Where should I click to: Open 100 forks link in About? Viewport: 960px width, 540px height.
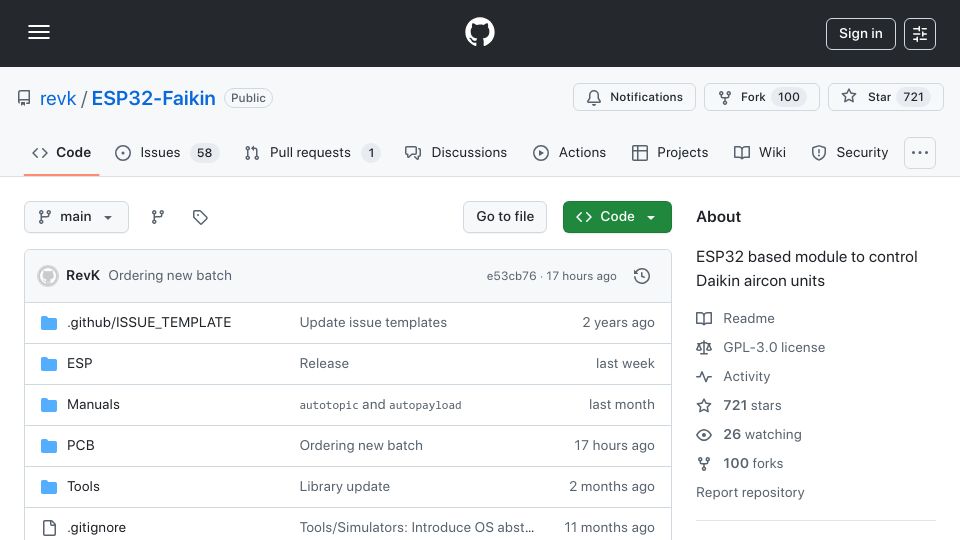[753, 463]
